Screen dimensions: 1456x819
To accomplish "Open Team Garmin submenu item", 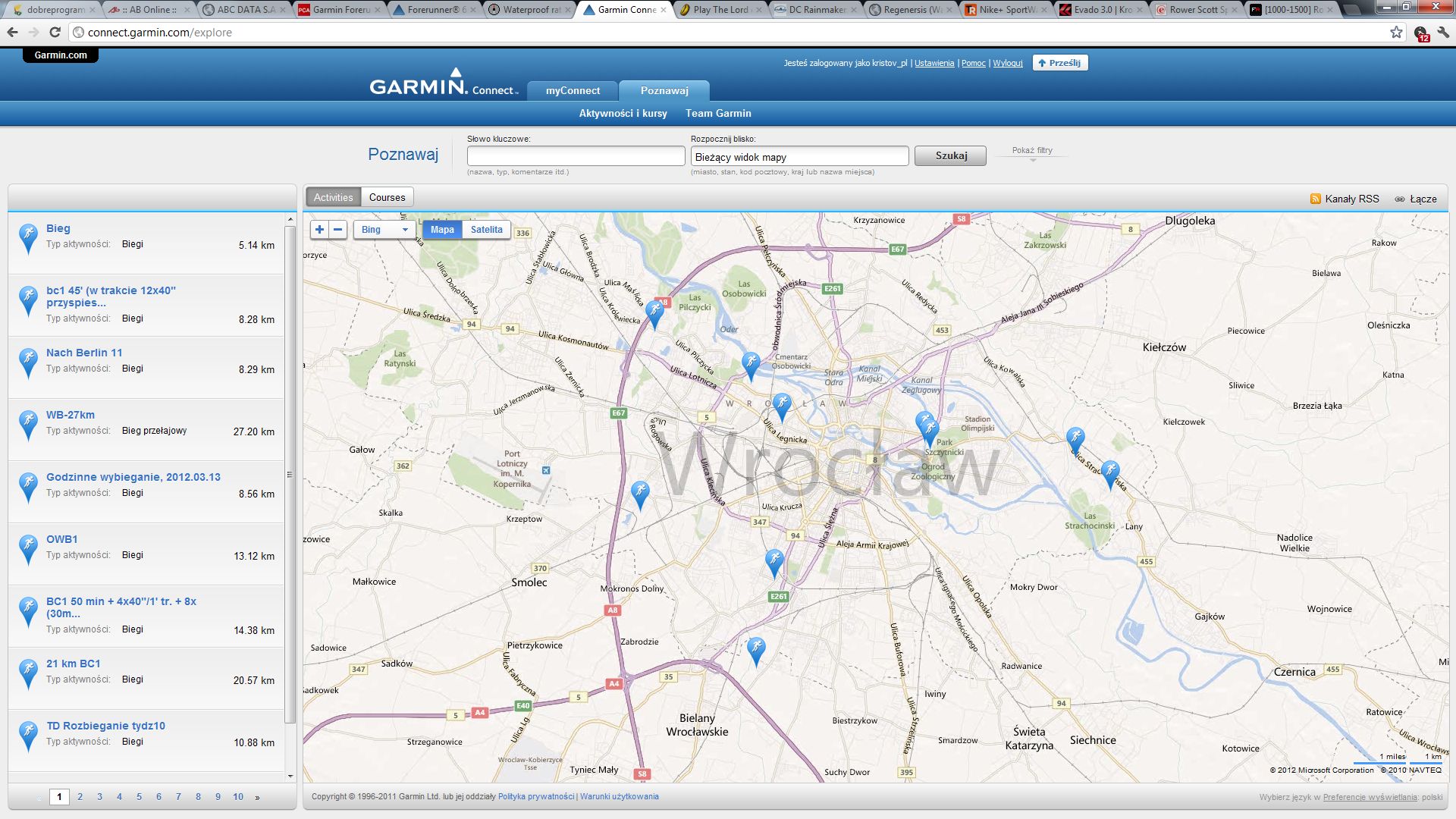I will (718, 113).
